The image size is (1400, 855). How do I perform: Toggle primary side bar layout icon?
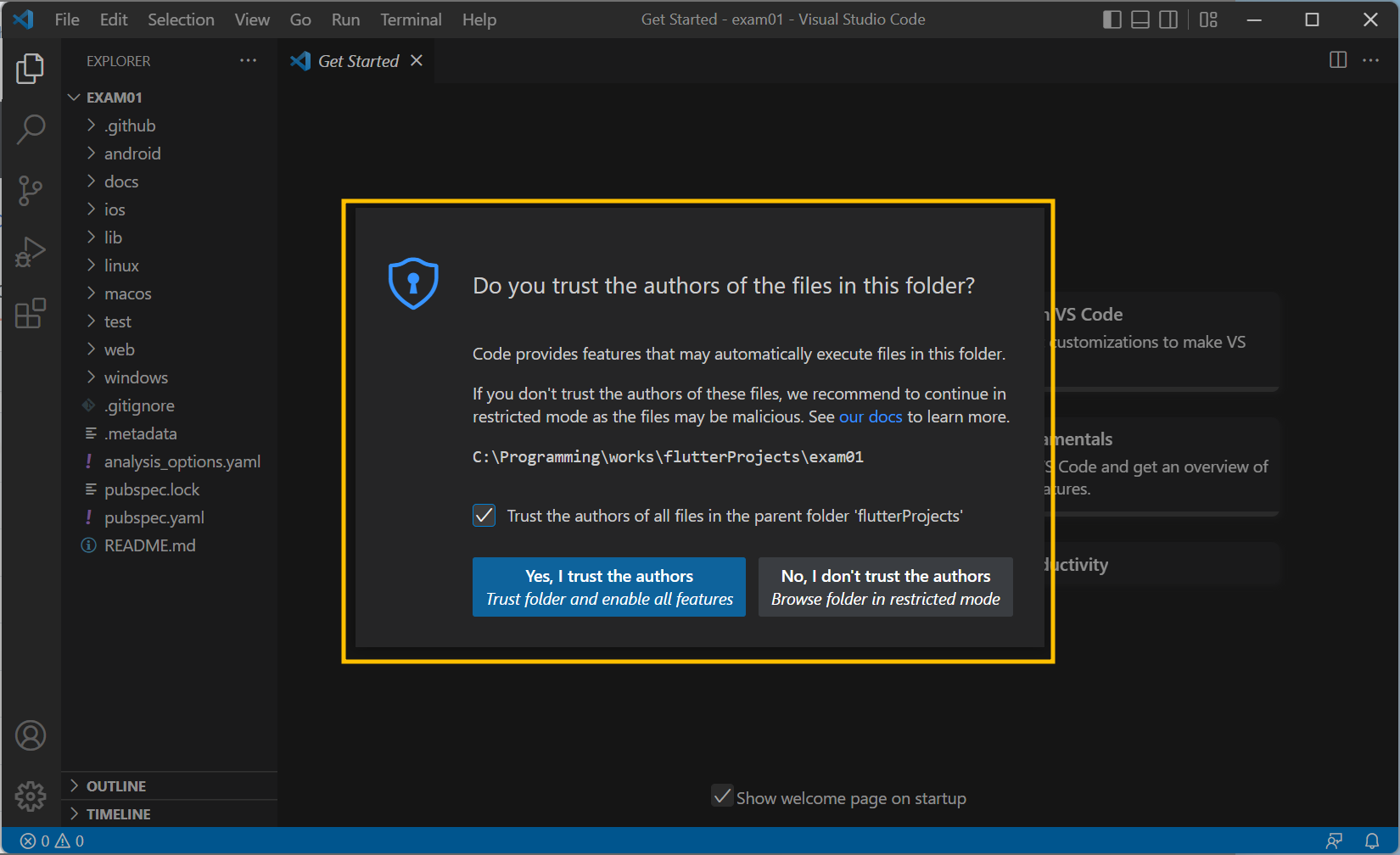click(1112, 20)
